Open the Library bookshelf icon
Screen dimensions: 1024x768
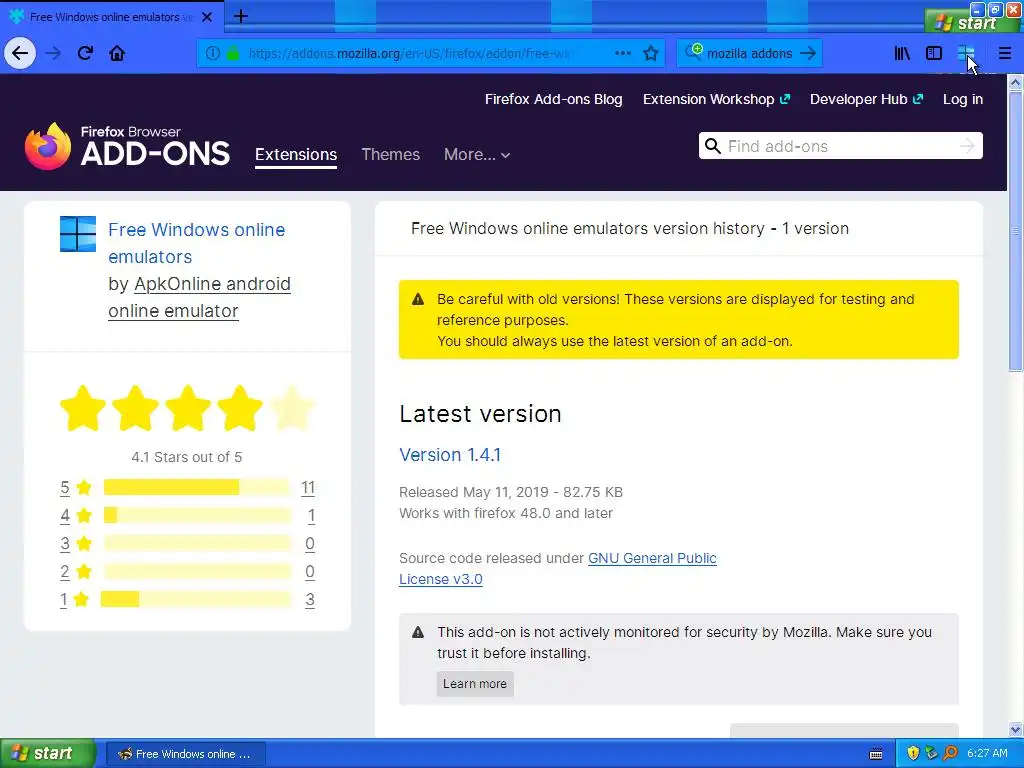[x=902, y=53]
